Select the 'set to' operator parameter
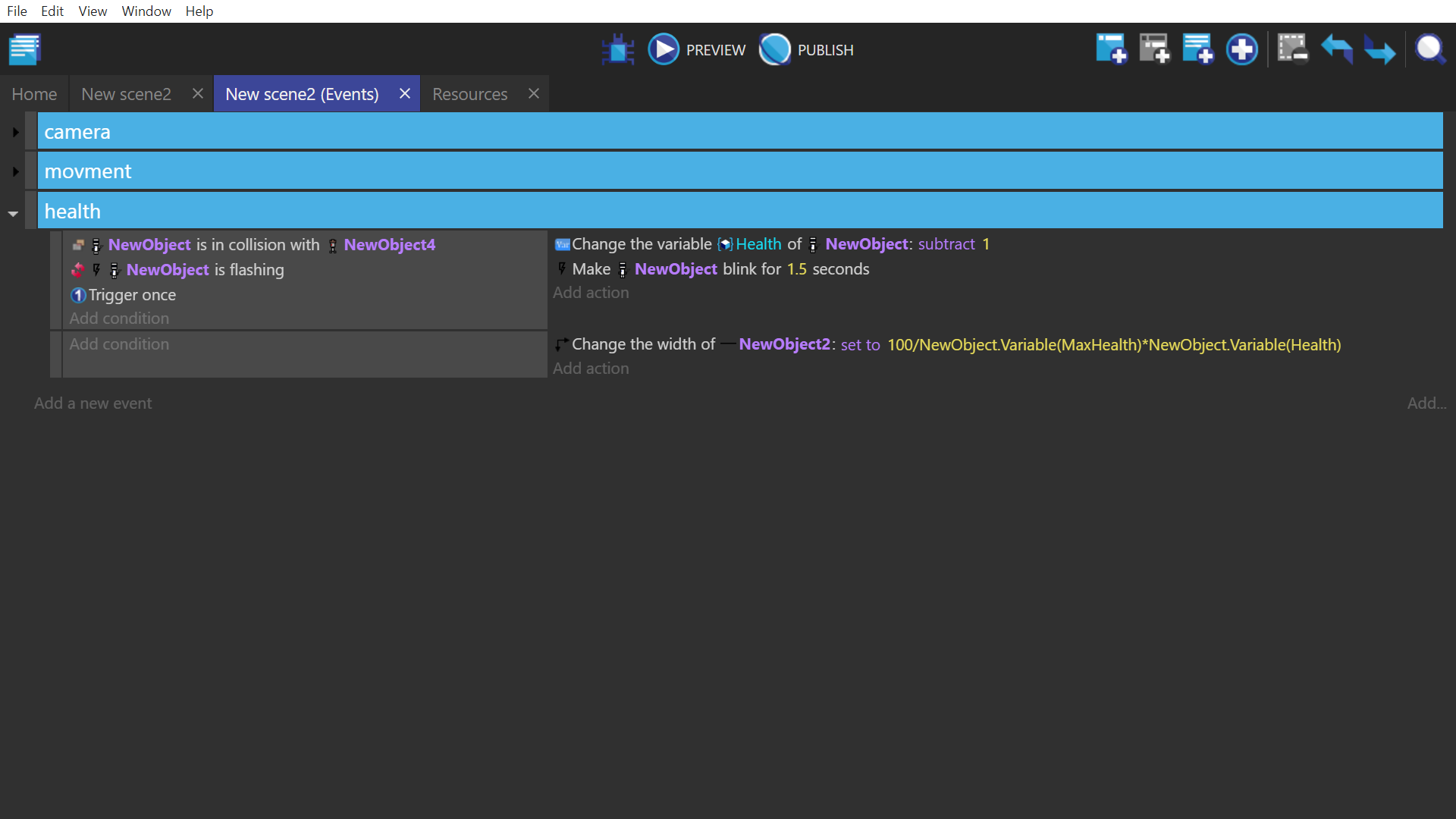This screenshot has width=1456, height=819. [861, 345]
